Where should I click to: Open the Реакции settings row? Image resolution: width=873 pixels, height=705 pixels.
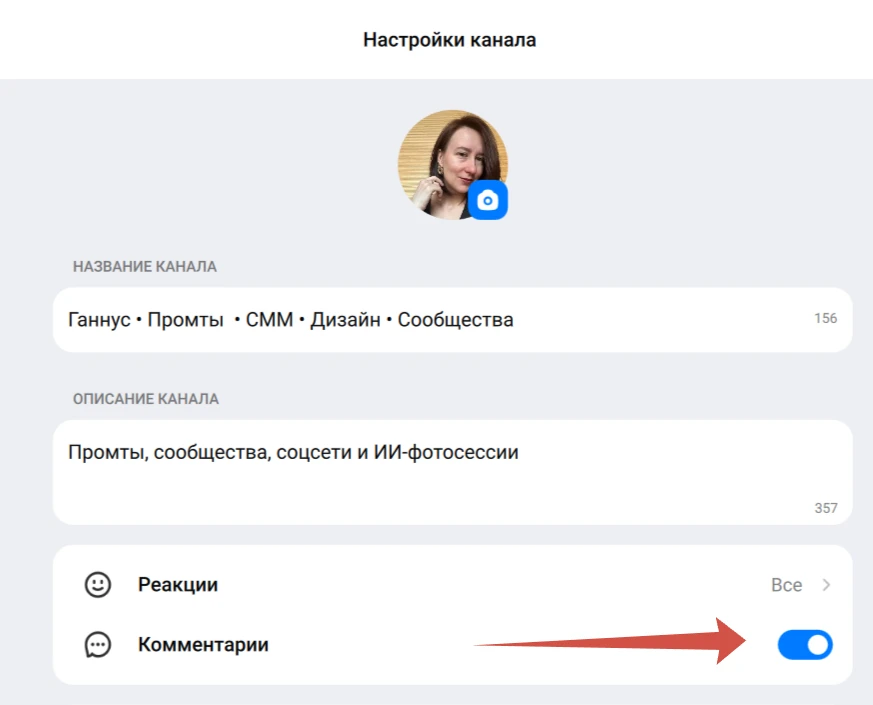tap(452, 585)
